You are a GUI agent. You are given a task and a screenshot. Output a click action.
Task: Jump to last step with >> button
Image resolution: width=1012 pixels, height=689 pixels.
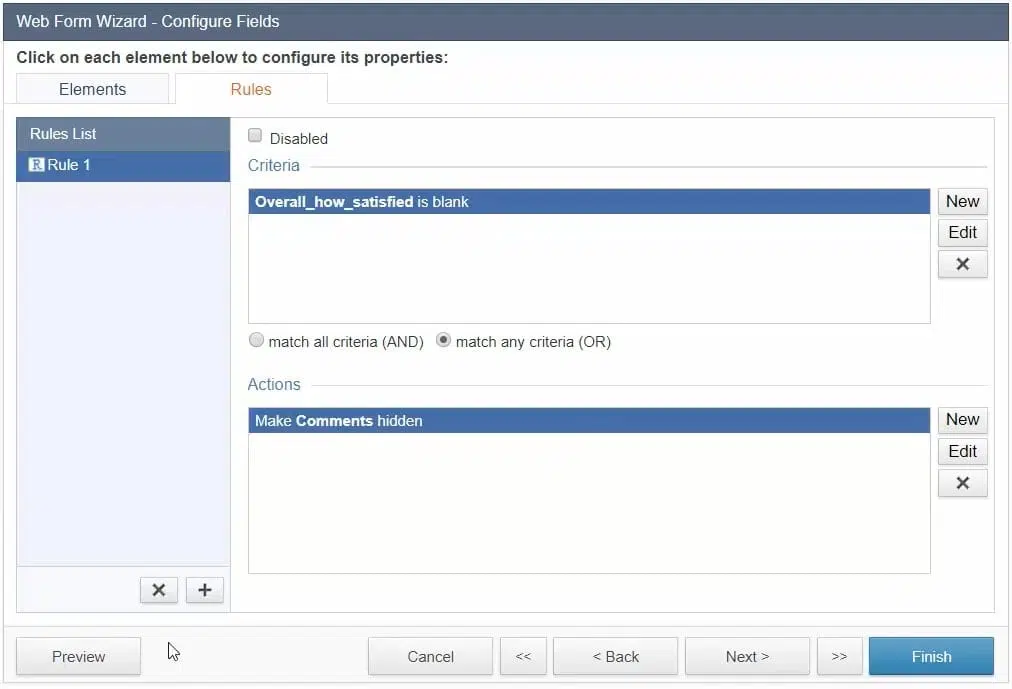pyautogui.click(x=839, y=657)
